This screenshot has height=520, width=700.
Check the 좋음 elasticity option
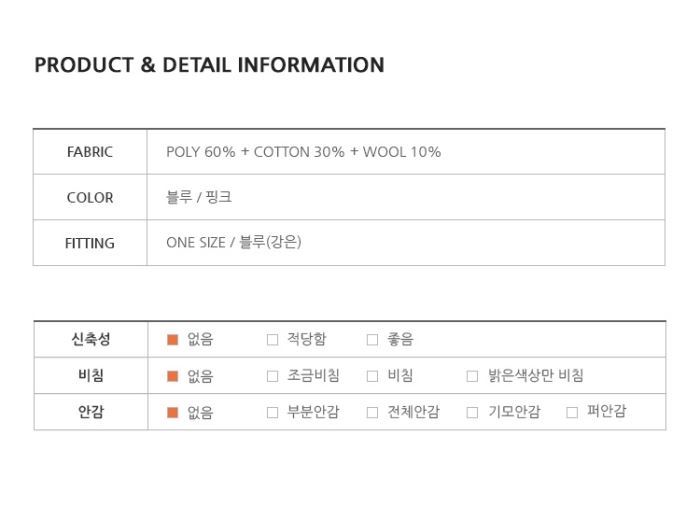coord(372,340)
